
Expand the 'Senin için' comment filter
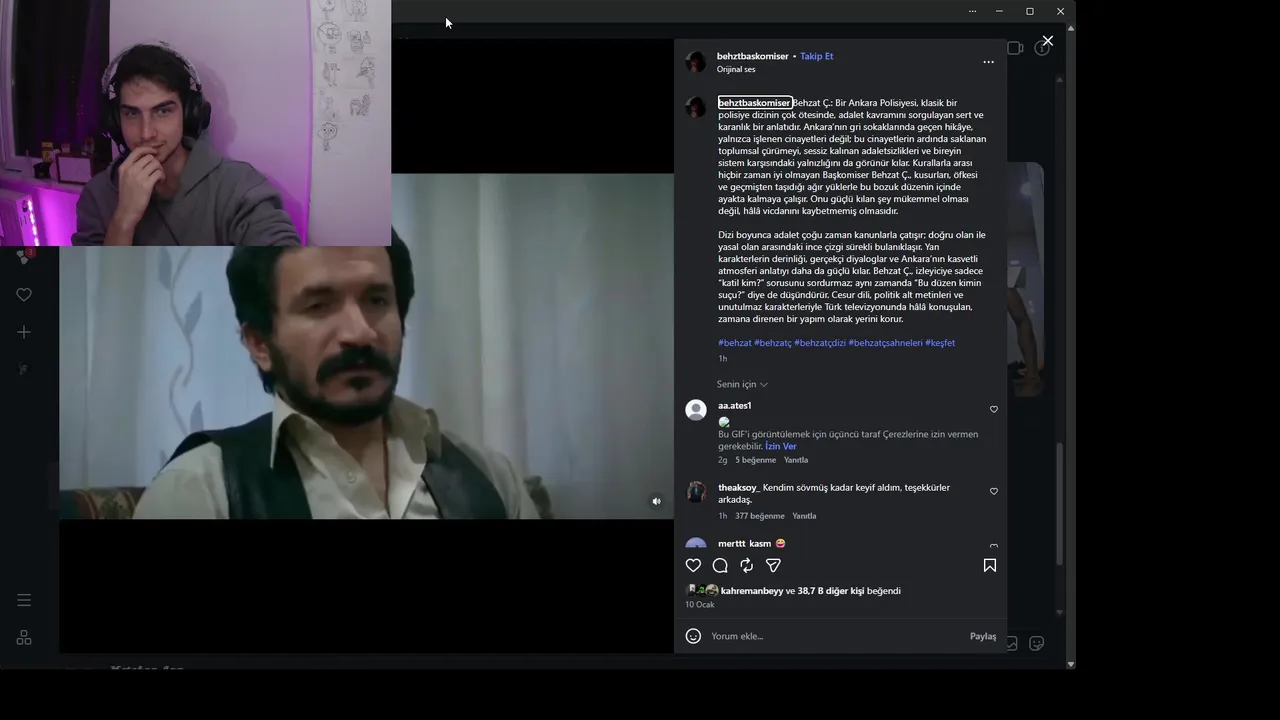click(x=742, y=384)
